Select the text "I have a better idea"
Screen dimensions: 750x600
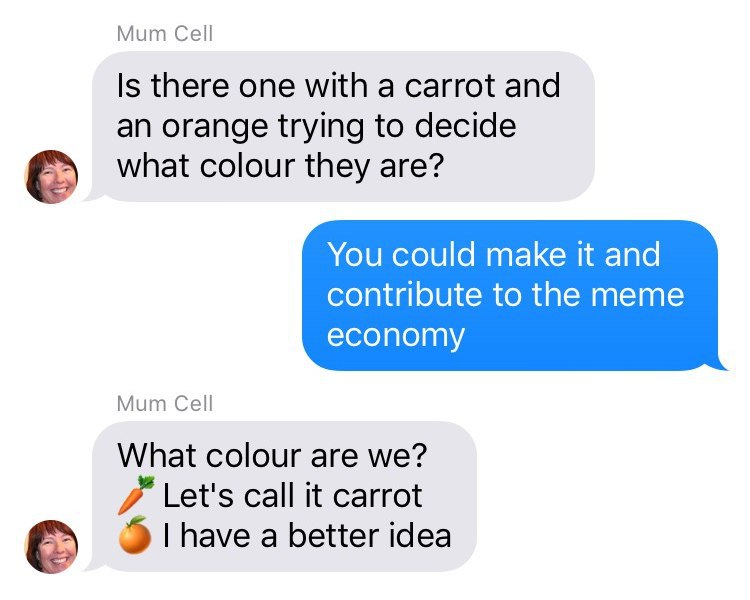point(307,535)
